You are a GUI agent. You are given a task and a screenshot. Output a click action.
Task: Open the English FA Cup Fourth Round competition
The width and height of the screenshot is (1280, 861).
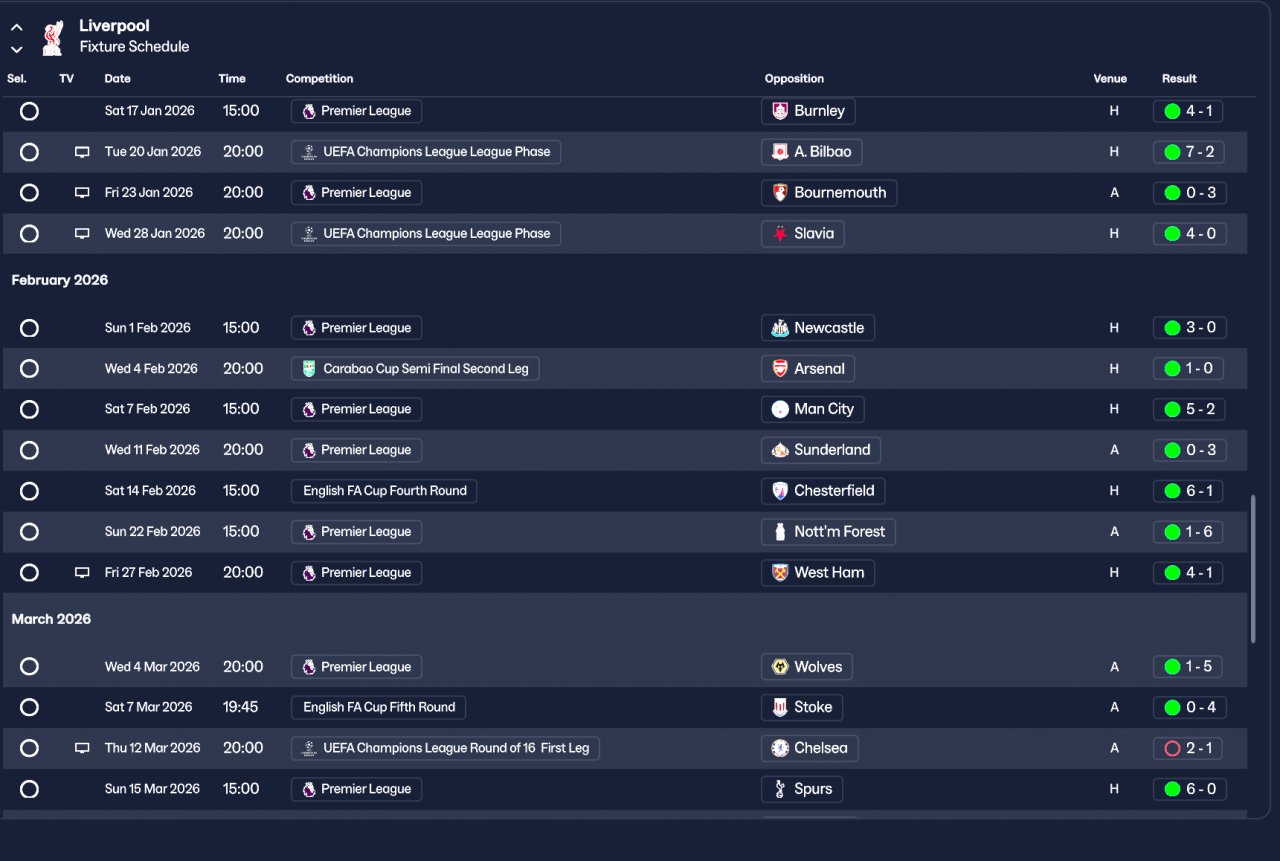click(385, 491)
